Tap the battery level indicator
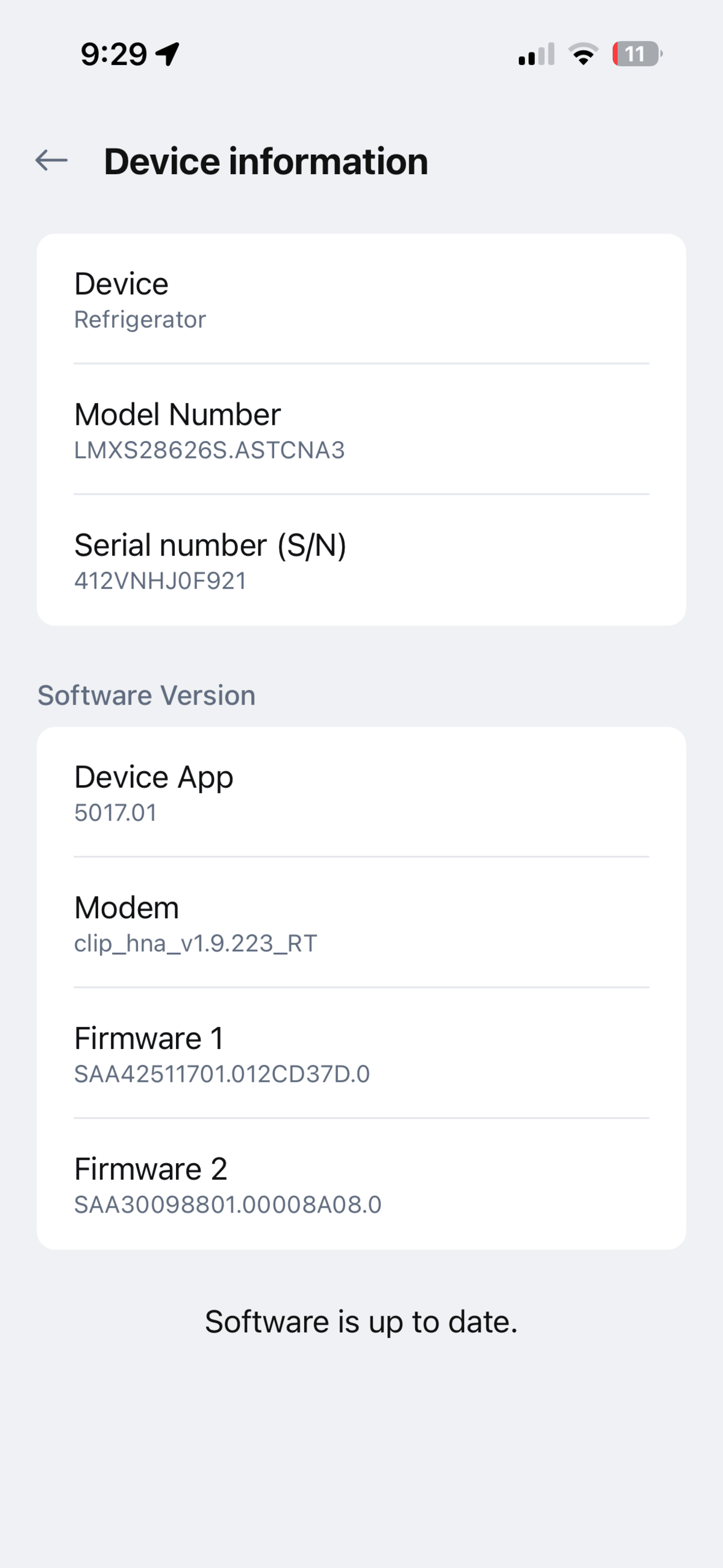 (x=637, y=54)
